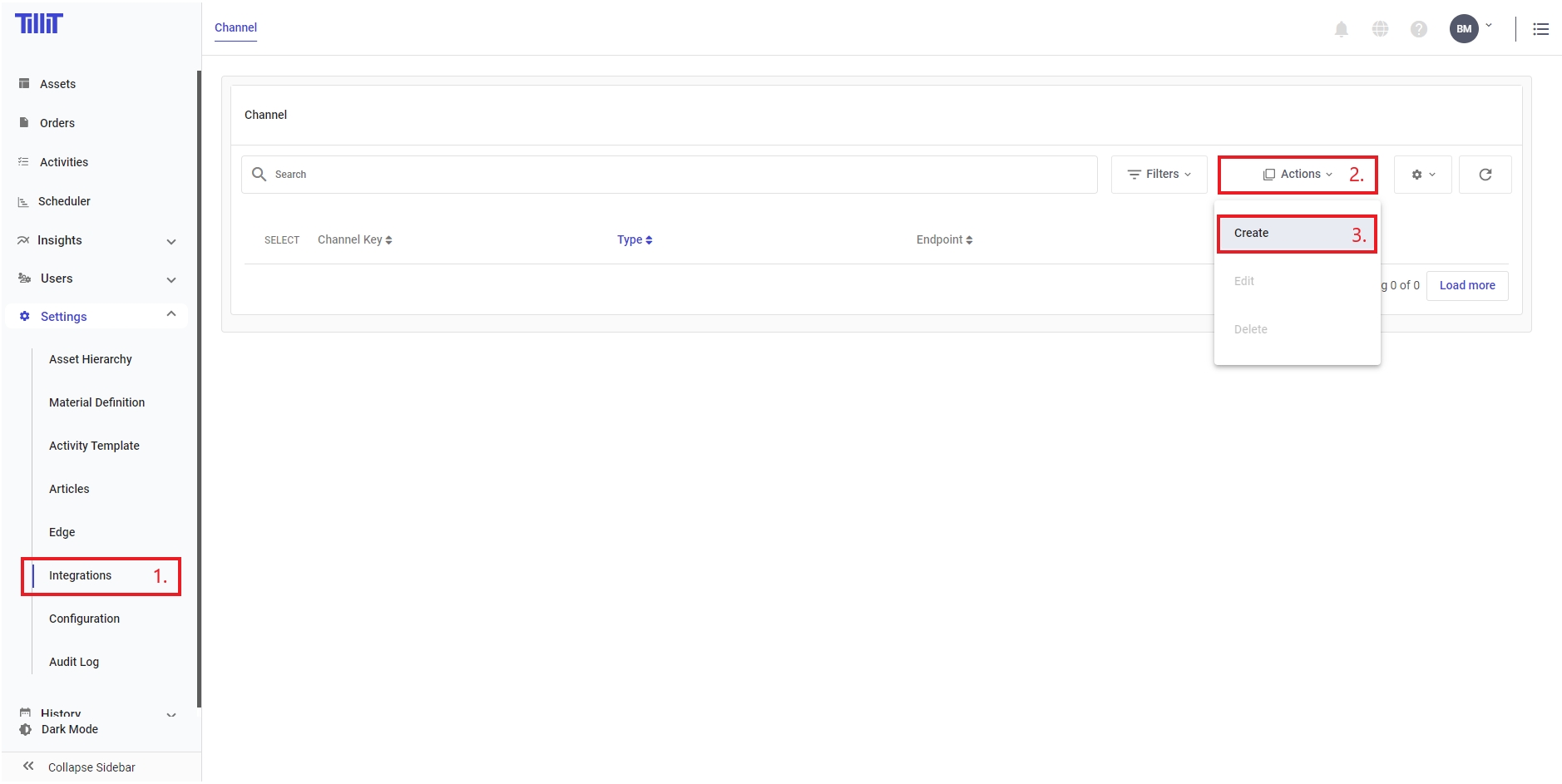Click the list menu icon top right
This screenshot has height=784, width=1562.
(x=1540, y=29)
